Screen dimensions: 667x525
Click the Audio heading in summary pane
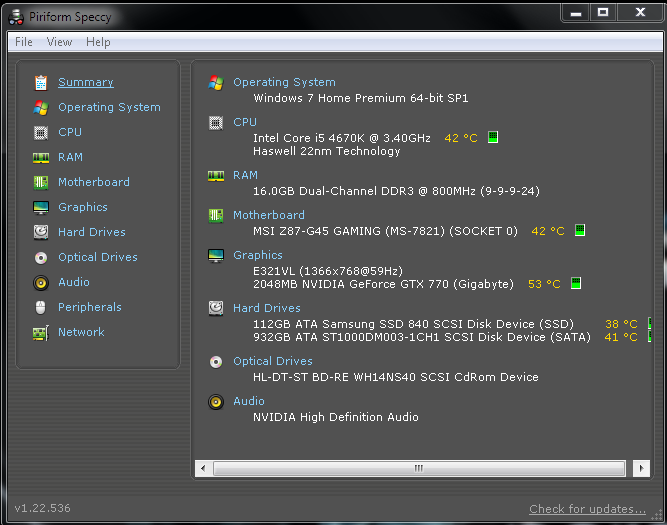coord(249,401)
